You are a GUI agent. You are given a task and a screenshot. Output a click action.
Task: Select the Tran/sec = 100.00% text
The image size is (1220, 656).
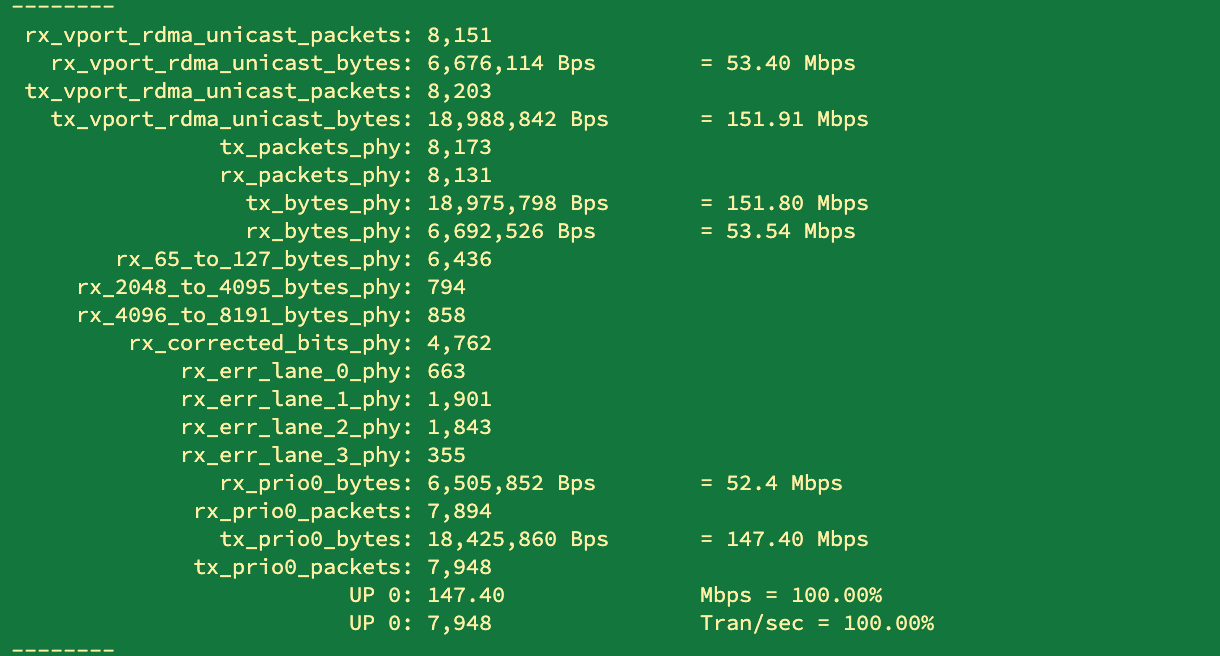click(816, 624)
